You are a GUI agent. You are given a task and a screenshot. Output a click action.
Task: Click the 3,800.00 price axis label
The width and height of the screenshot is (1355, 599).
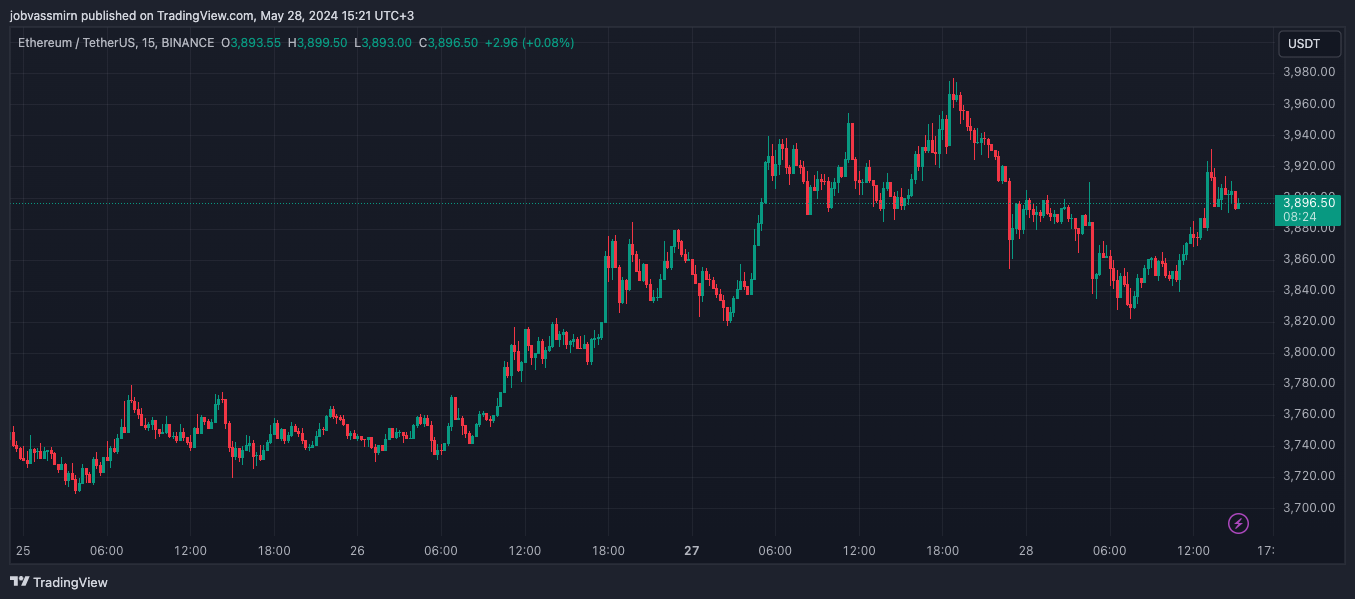click(x=1309, y=352)
